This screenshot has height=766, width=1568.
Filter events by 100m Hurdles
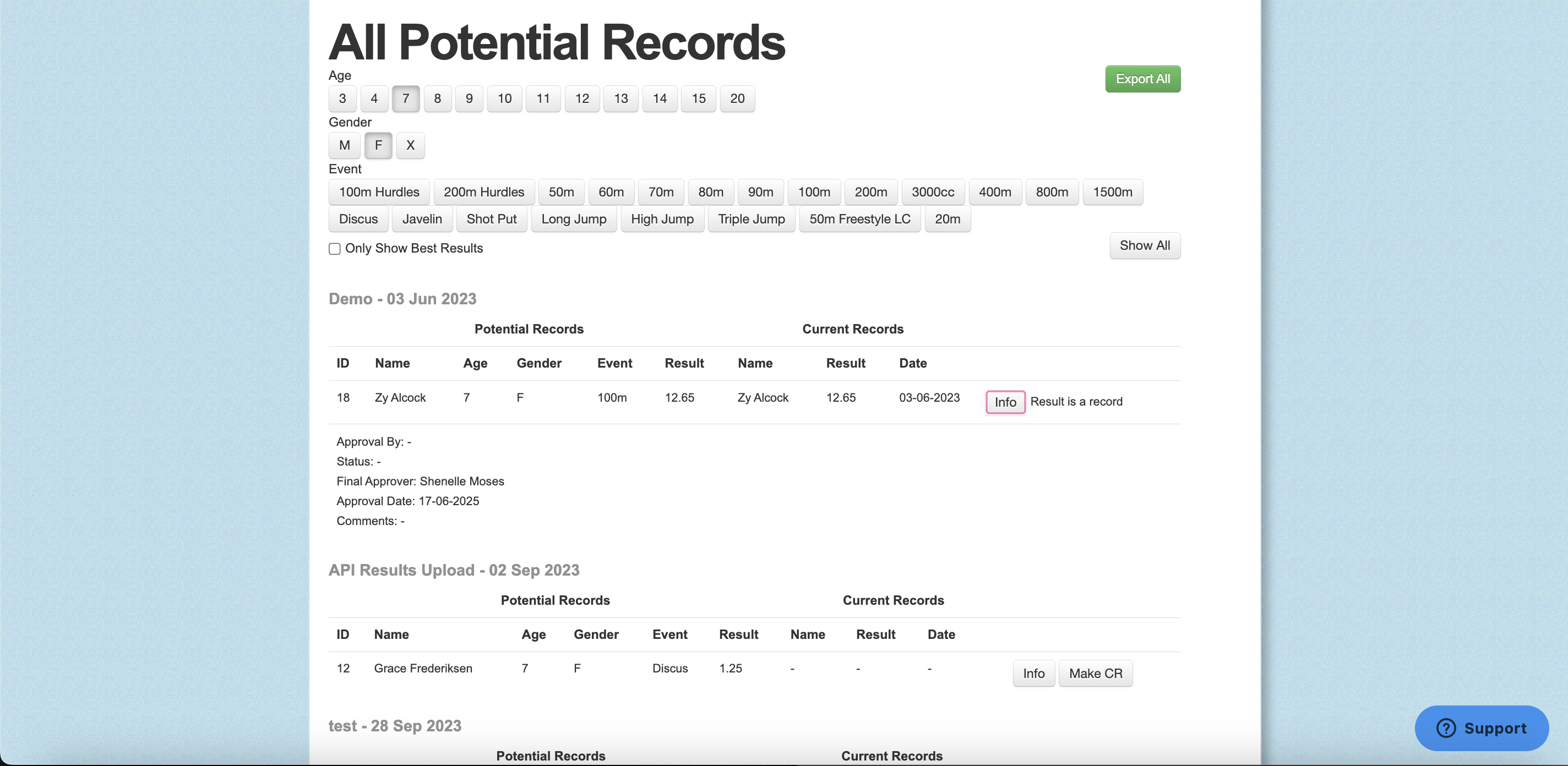(379, 192)
